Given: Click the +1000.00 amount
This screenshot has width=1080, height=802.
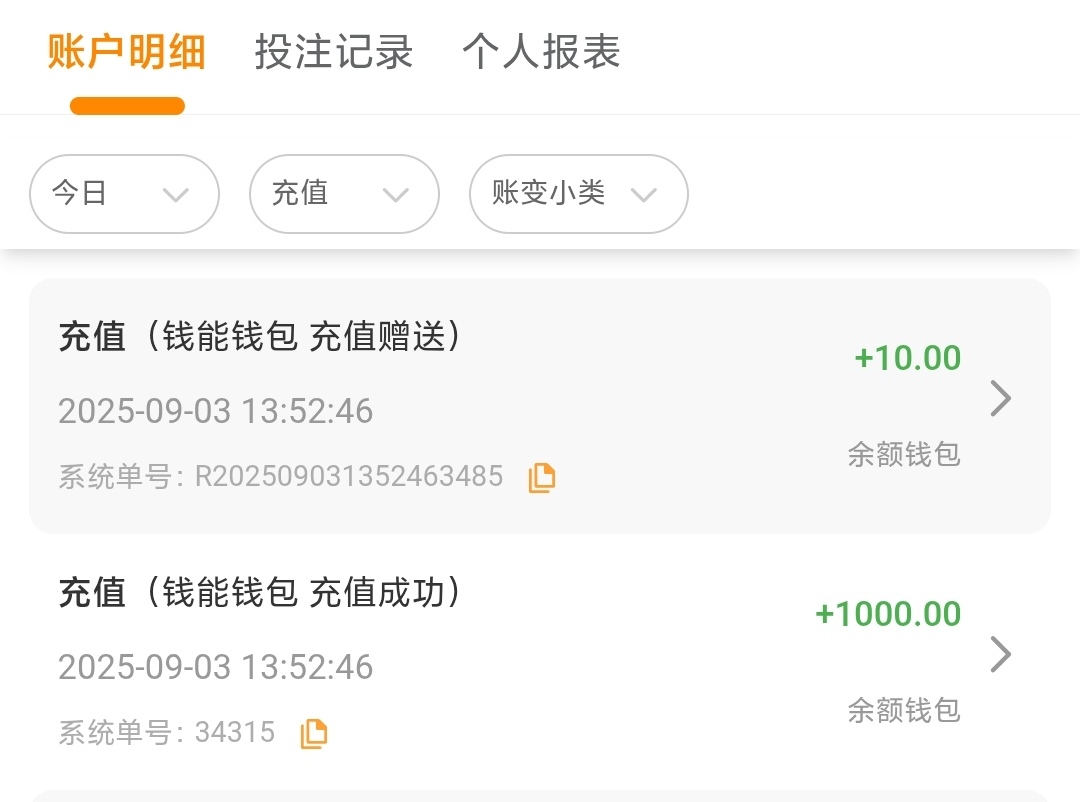Looking at the screenshot, I should [888, 614].
